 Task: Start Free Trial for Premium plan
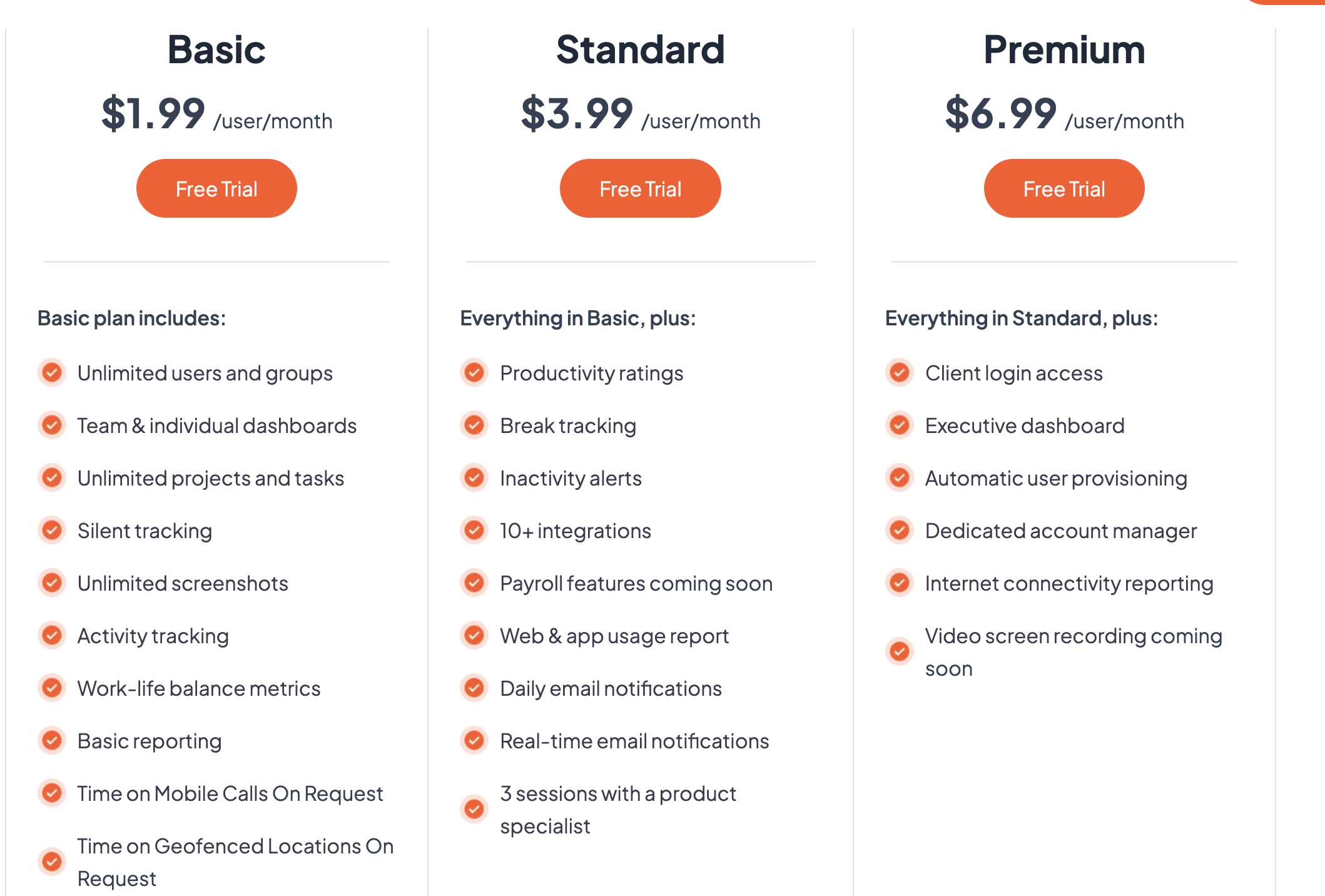1064,188
